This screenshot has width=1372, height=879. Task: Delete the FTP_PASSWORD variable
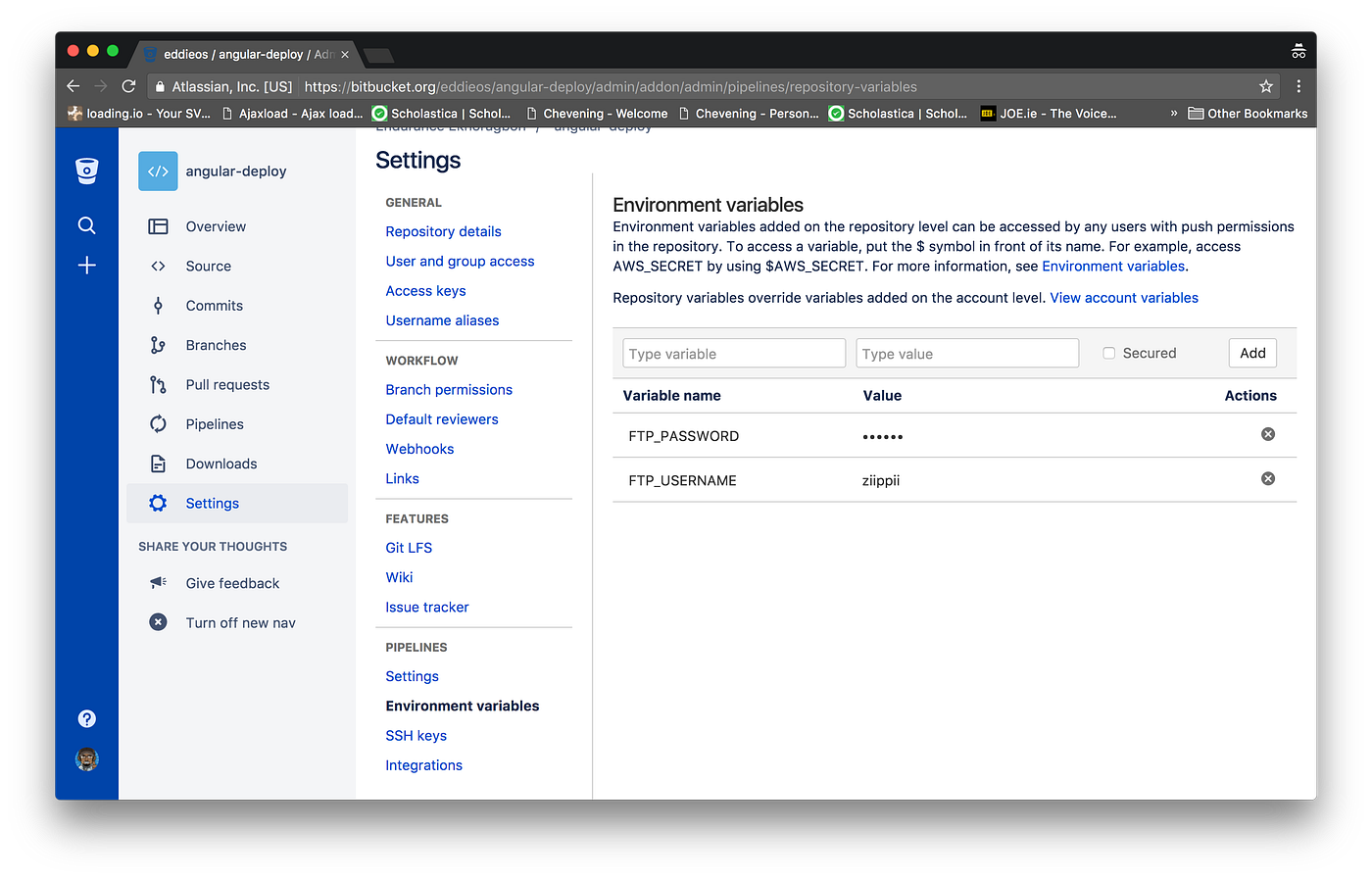click(1268, 434)
